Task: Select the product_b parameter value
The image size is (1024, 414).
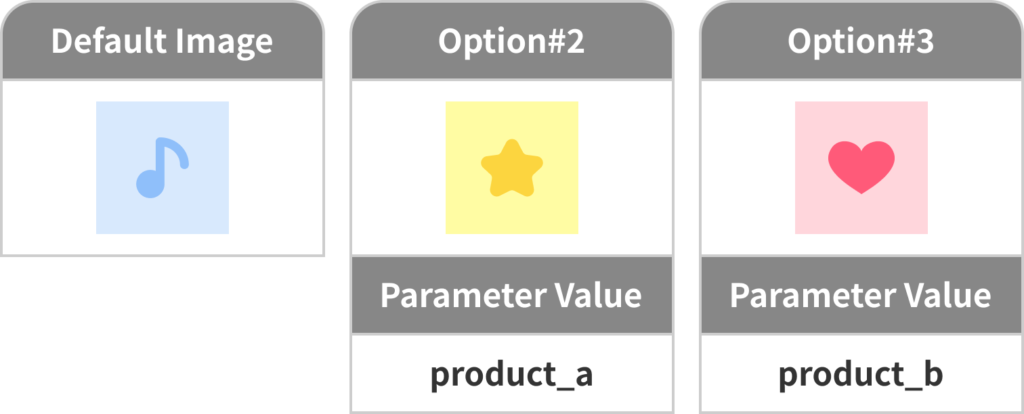Action: [861, 374]
